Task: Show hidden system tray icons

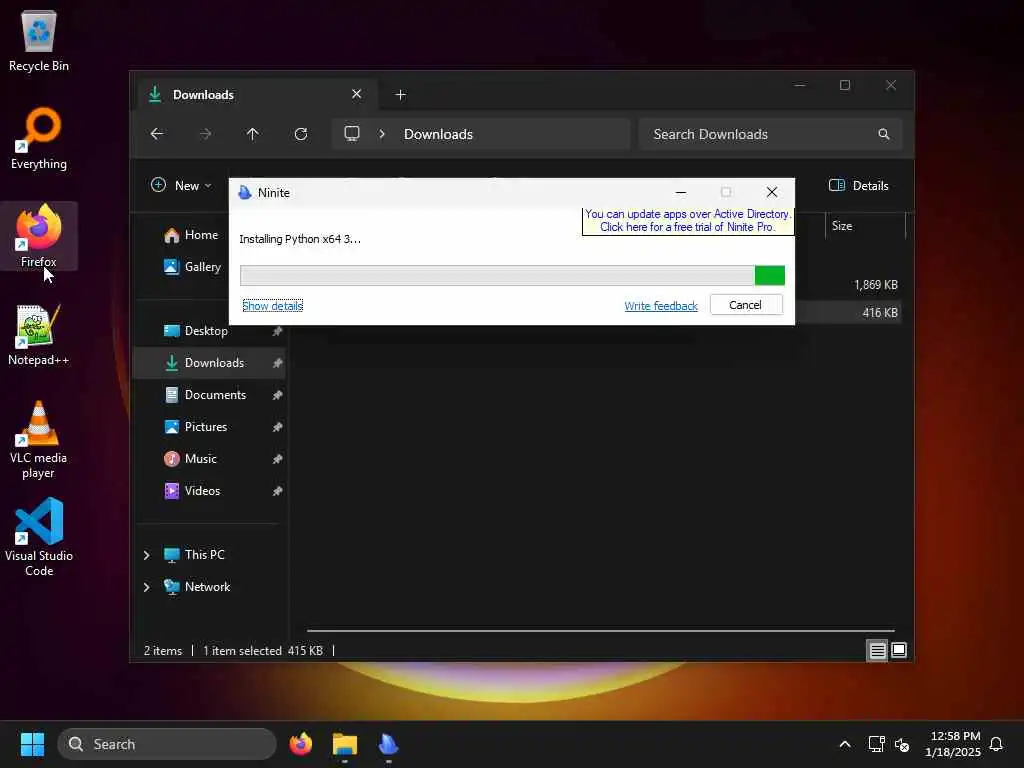Action: tap(844, 744)
